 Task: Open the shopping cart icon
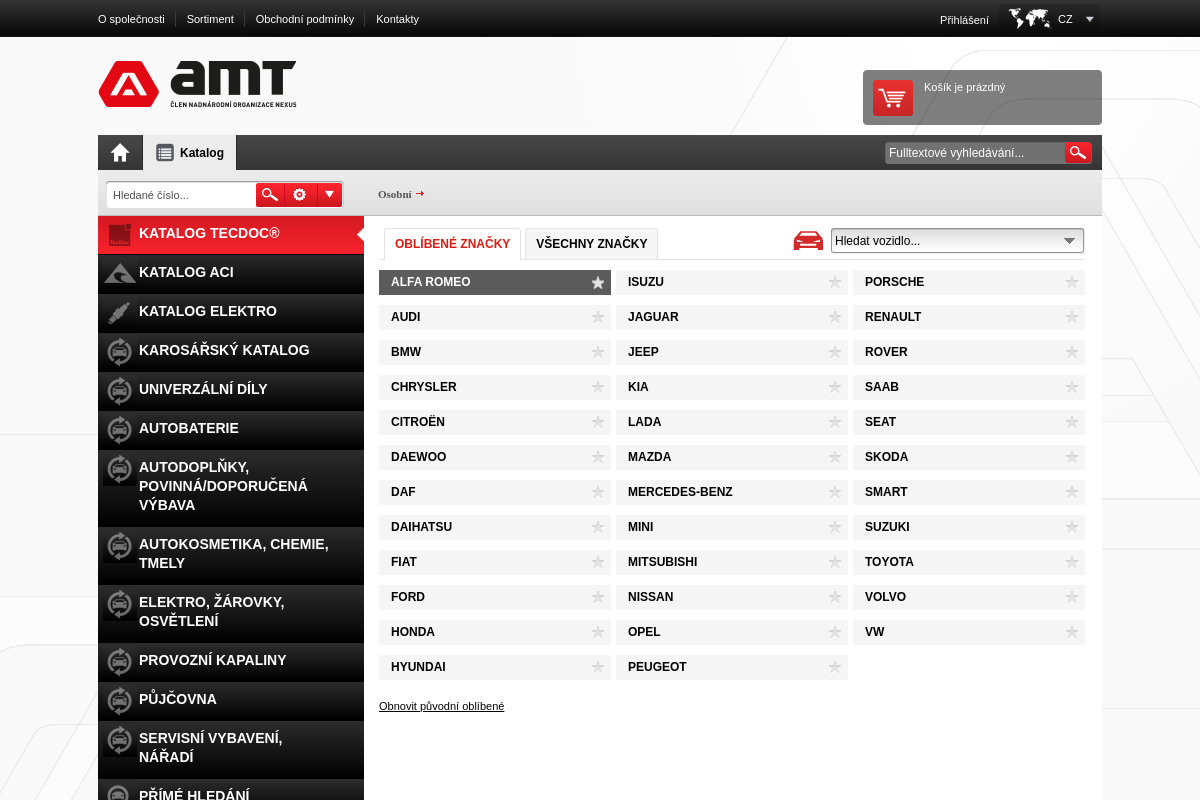[x=892, y=98]
